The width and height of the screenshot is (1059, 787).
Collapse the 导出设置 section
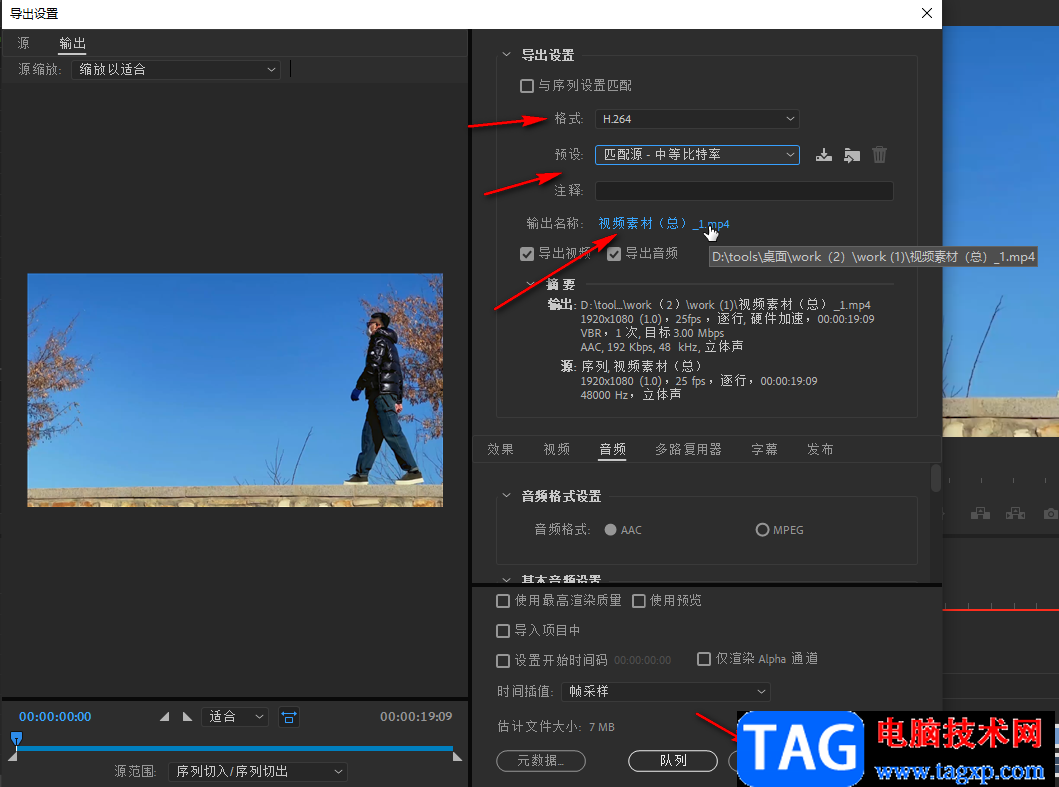tap(507, 55)
